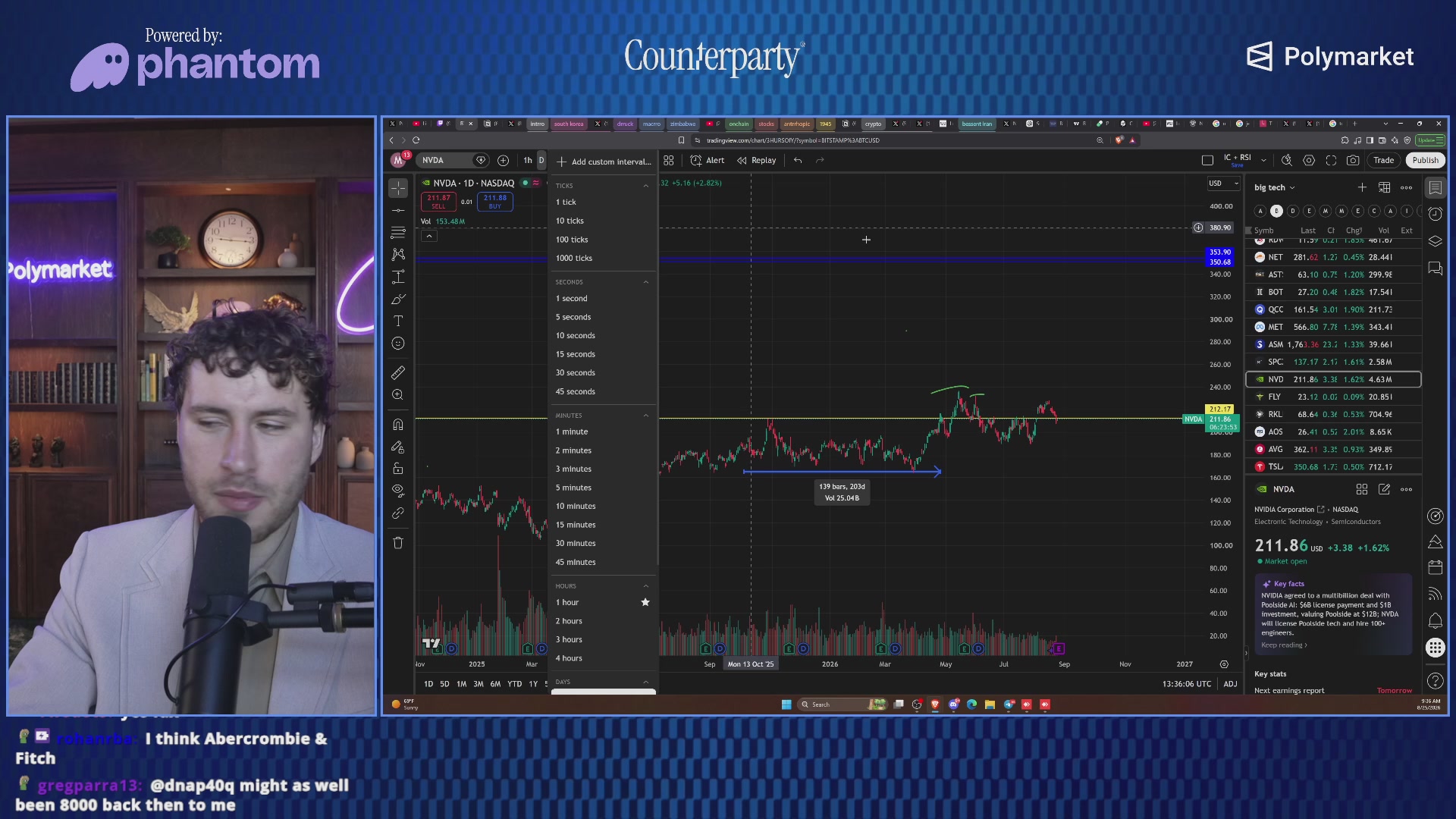Collapse the TICKS interval section
Screen dimensions: 1456x819
(646, 186)
